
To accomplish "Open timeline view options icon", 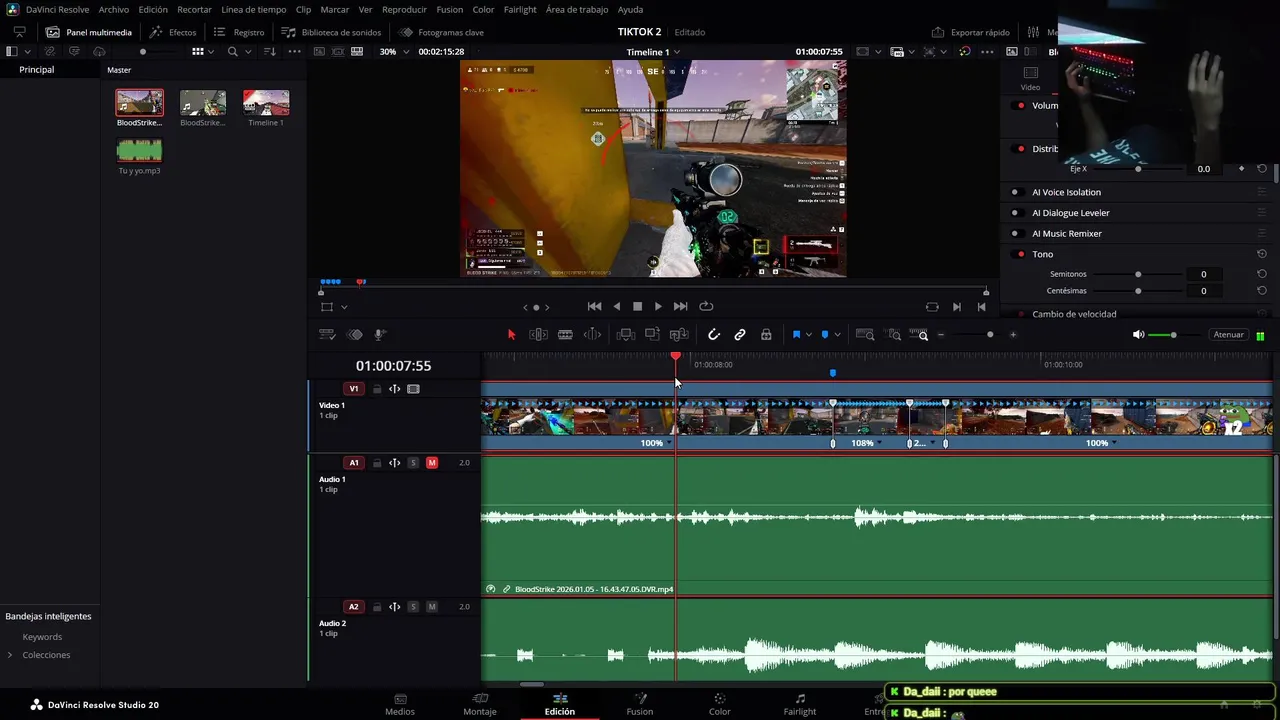I will (326, 335).
